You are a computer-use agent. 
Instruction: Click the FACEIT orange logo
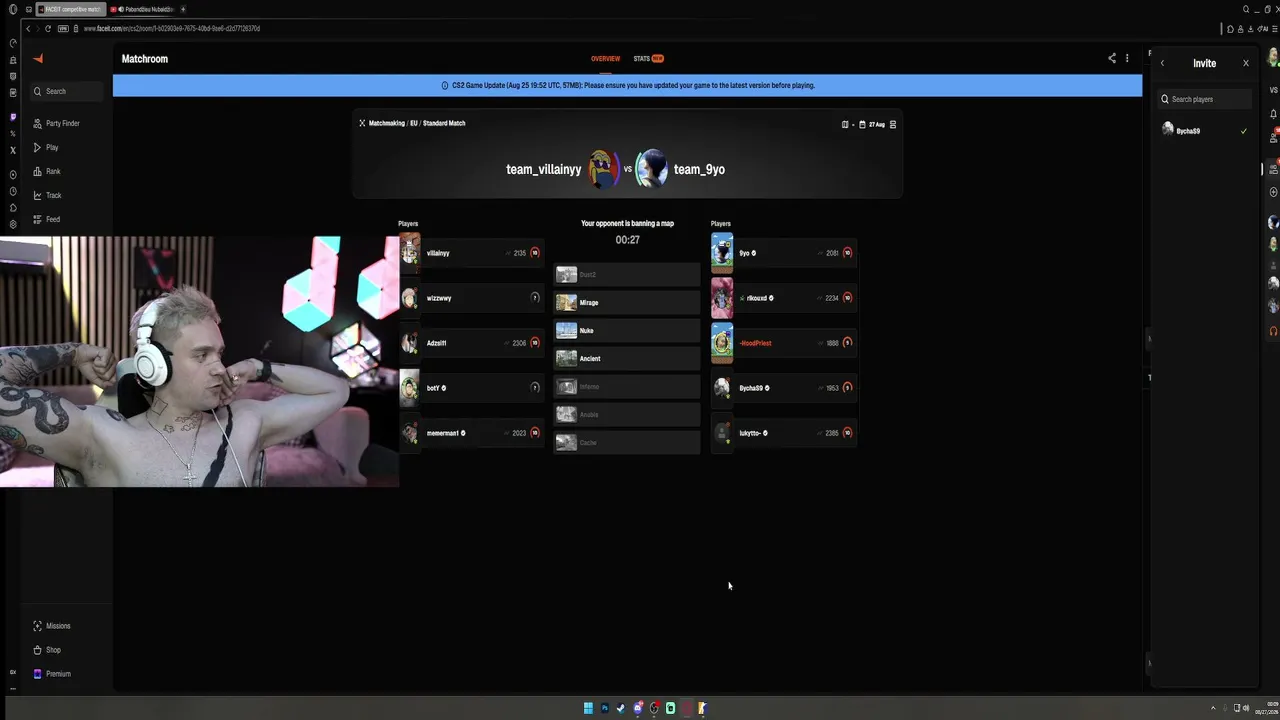pyautogui.click(x=38, y=59)
